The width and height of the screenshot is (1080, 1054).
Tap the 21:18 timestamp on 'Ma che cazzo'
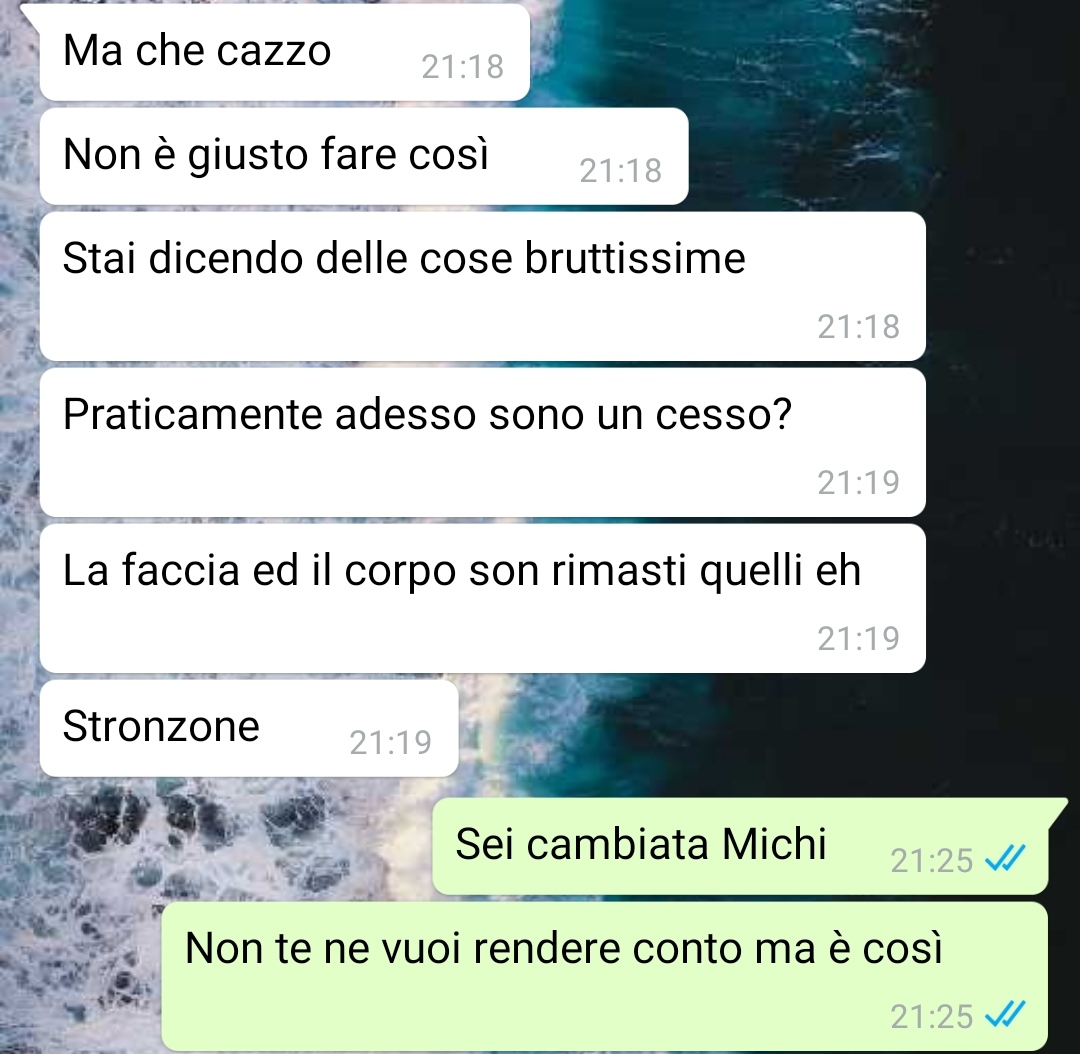pos(463,67)
